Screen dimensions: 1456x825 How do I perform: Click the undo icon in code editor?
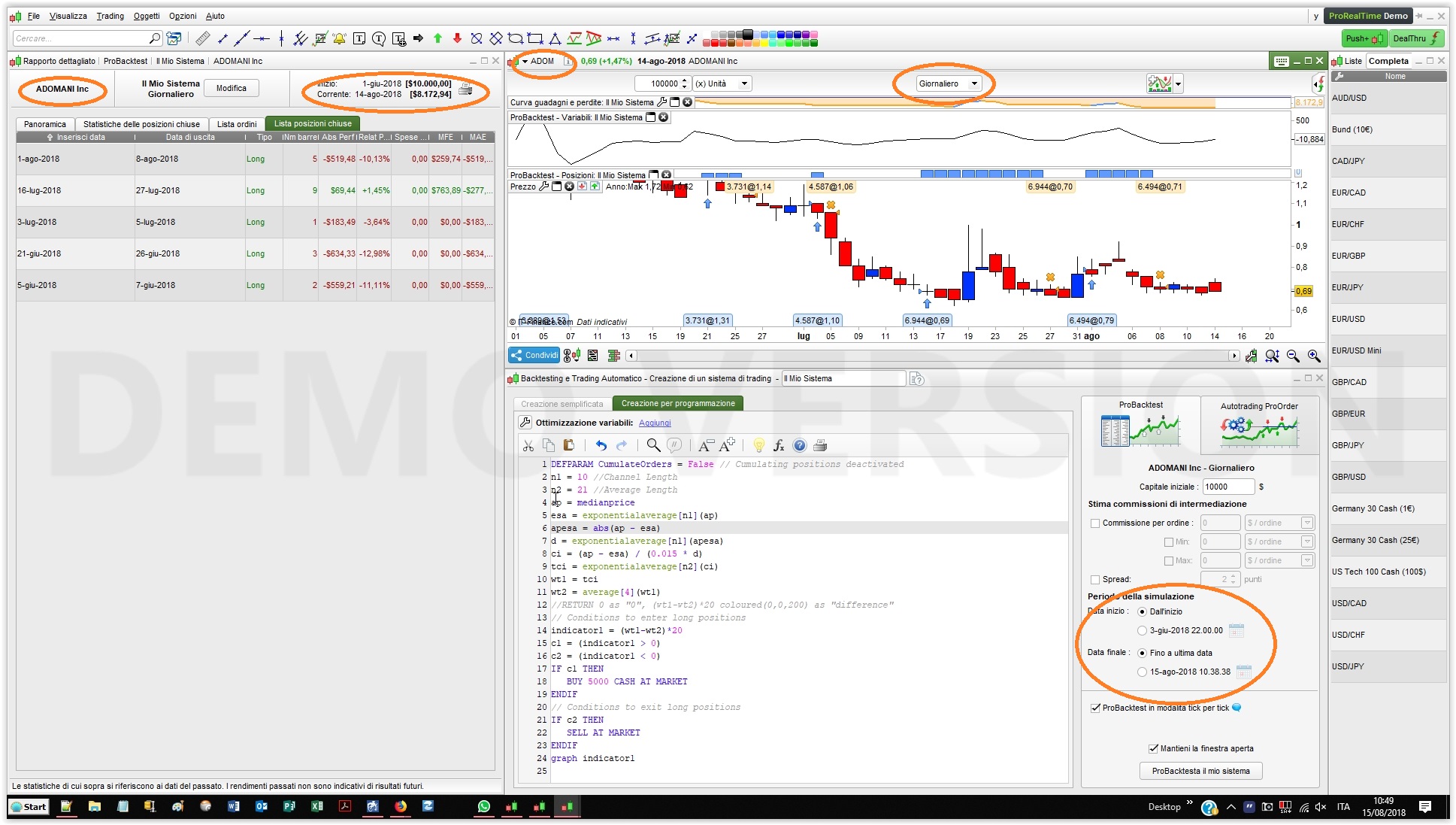click(x=601, y=445)
